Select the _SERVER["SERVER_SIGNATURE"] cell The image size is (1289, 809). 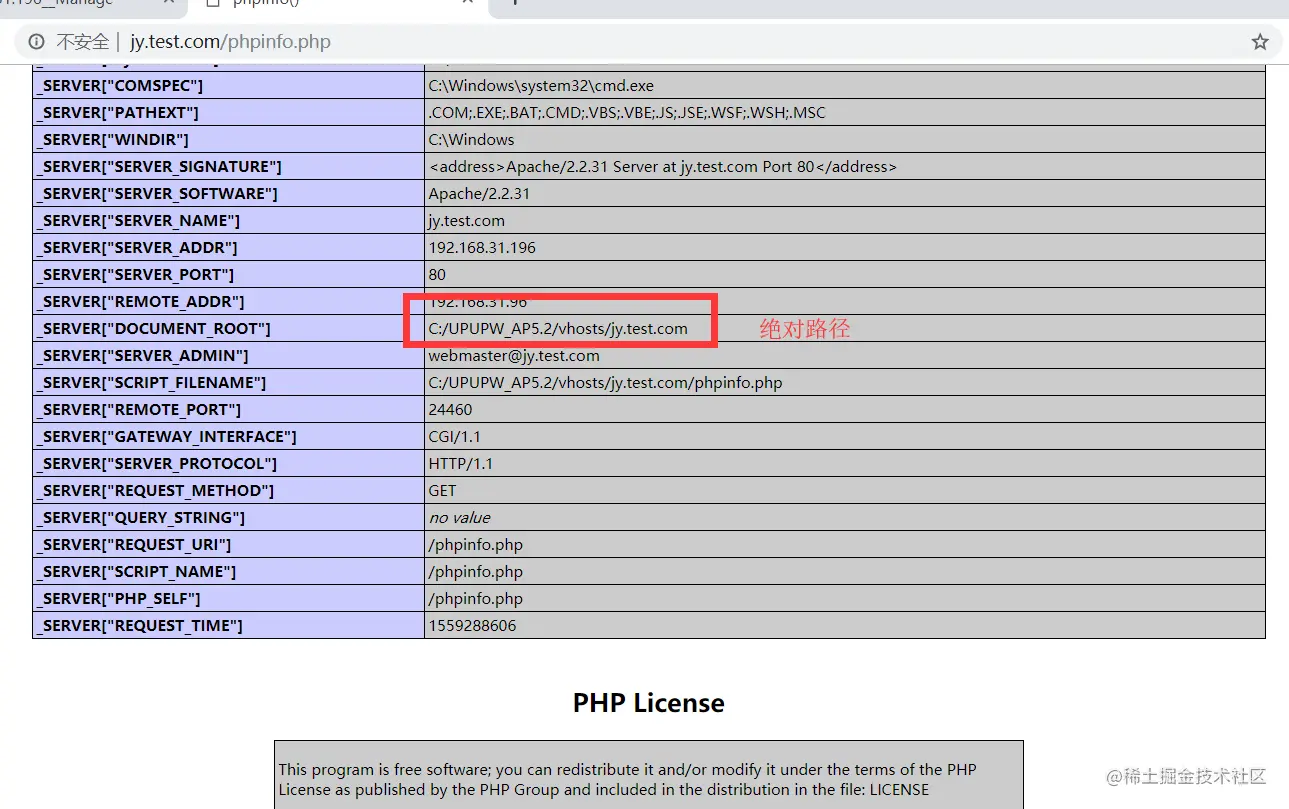coord(229,167)
